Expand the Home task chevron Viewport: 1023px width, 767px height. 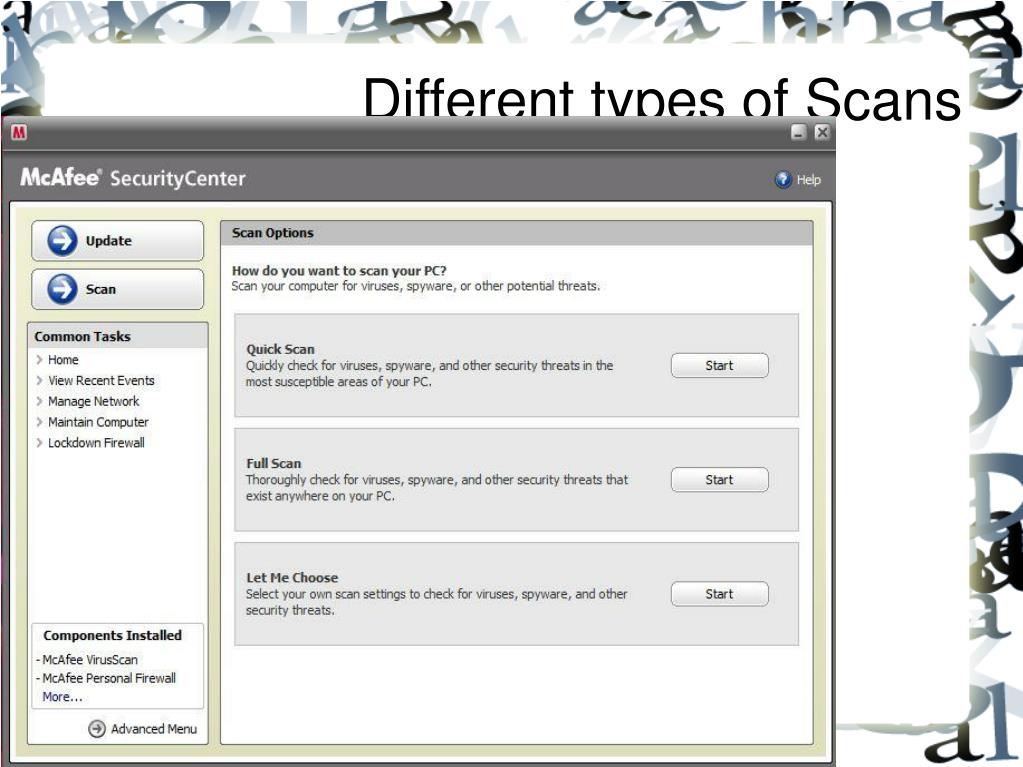tap(39, 359)
